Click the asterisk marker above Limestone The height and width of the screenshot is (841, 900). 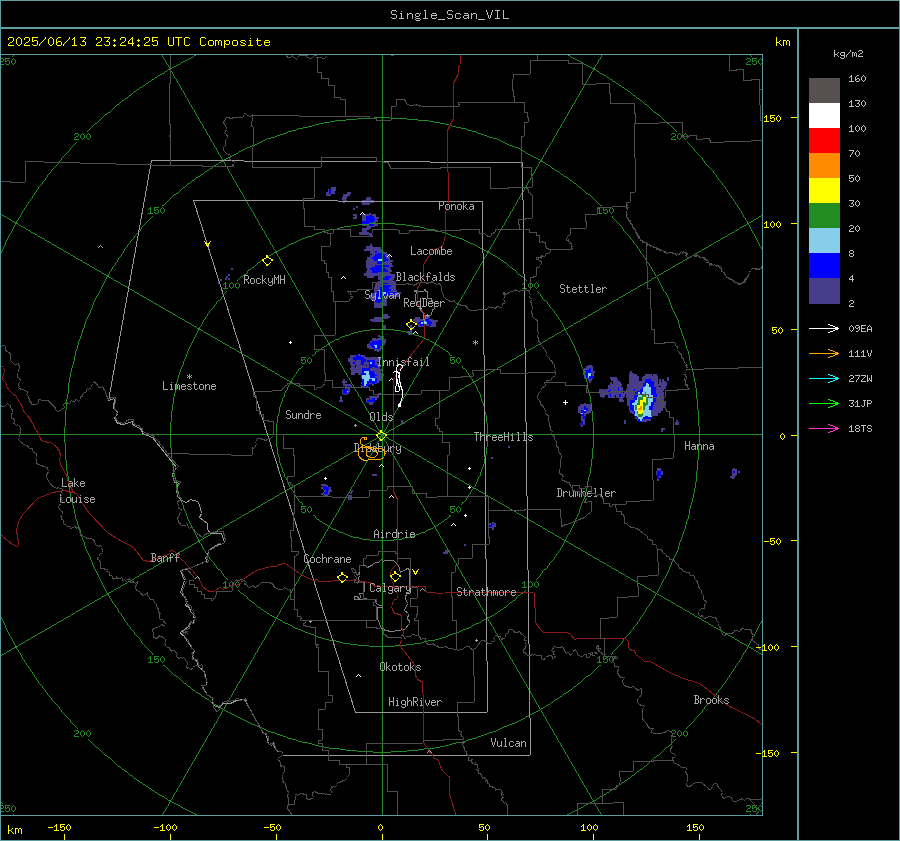coord(189,377)
